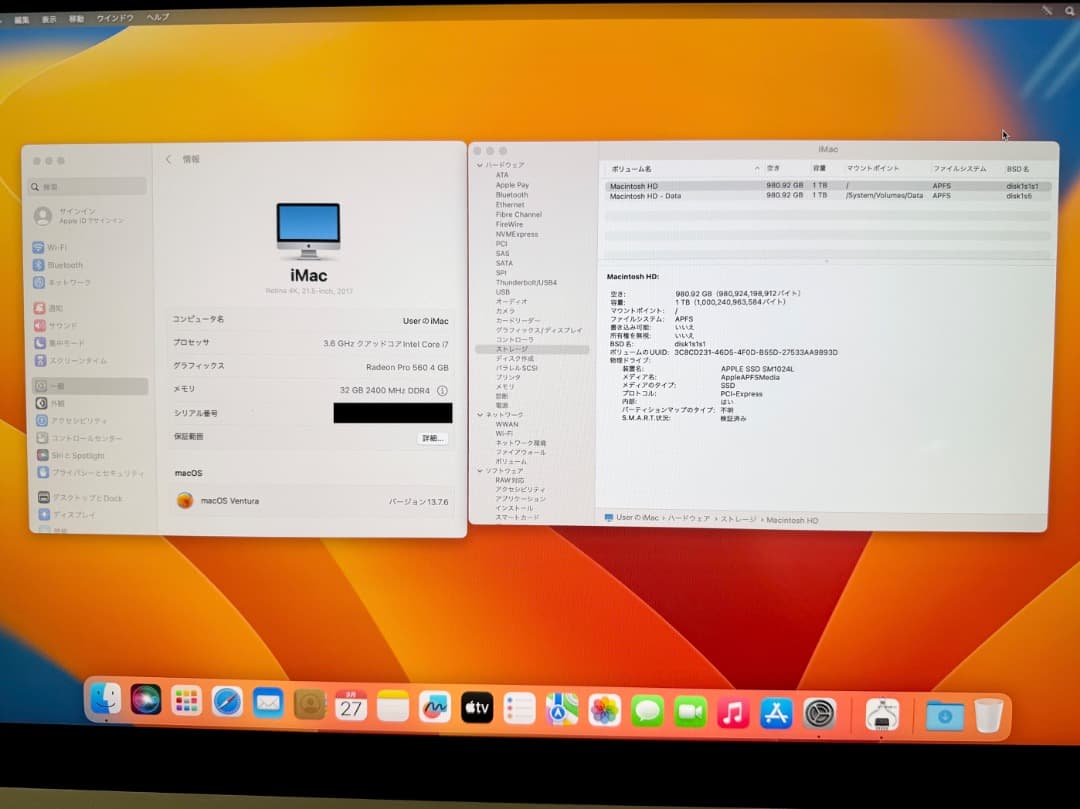The image size is (1080, 809).
Task: Open System Settings gear in the Dock
Action: (820, 715)
